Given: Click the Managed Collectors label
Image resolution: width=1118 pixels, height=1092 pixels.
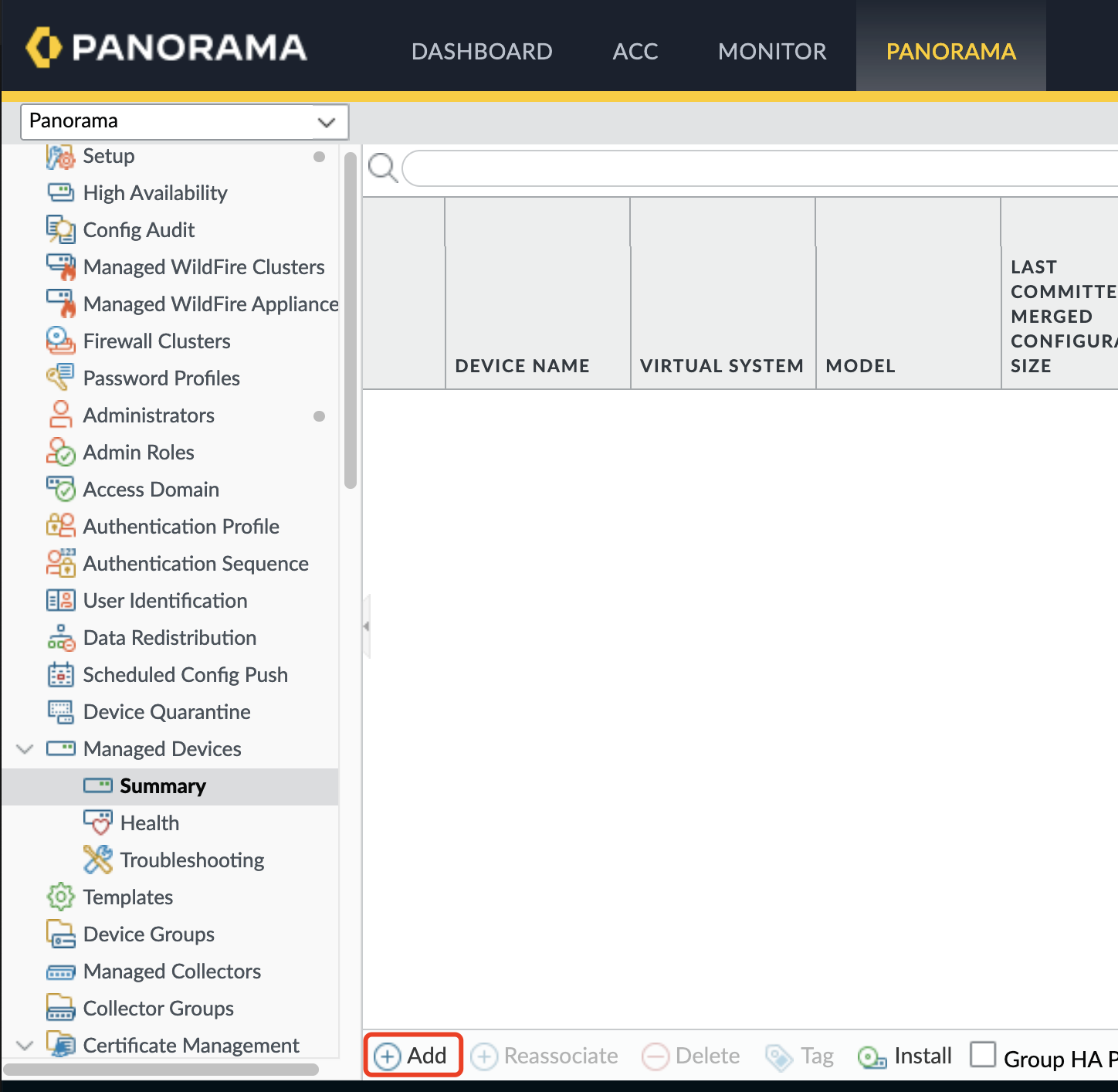Looking at the screenshot, I should pos(172,972).
